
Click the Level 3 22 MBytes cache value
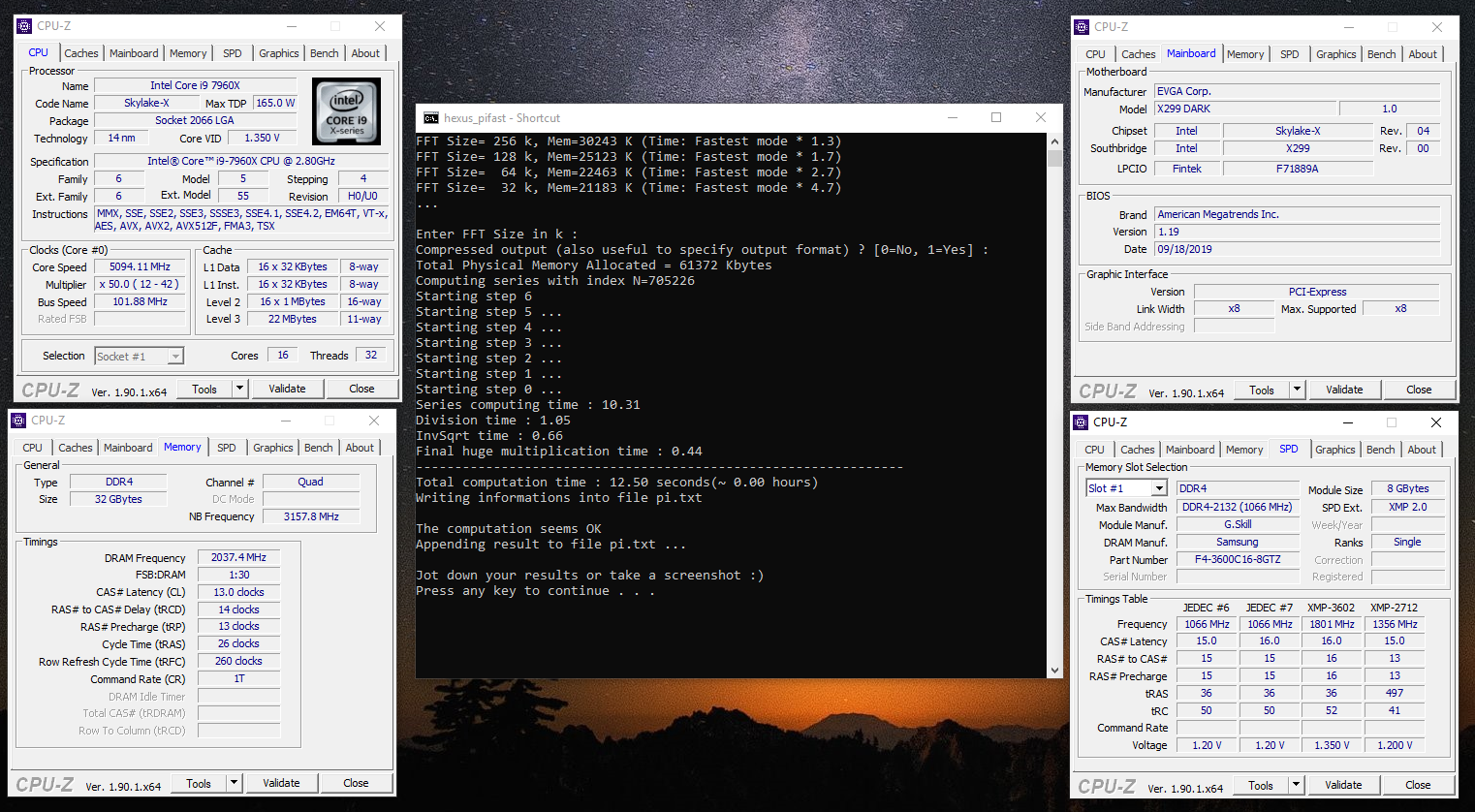pyautogui.click(x=293, y=319)
